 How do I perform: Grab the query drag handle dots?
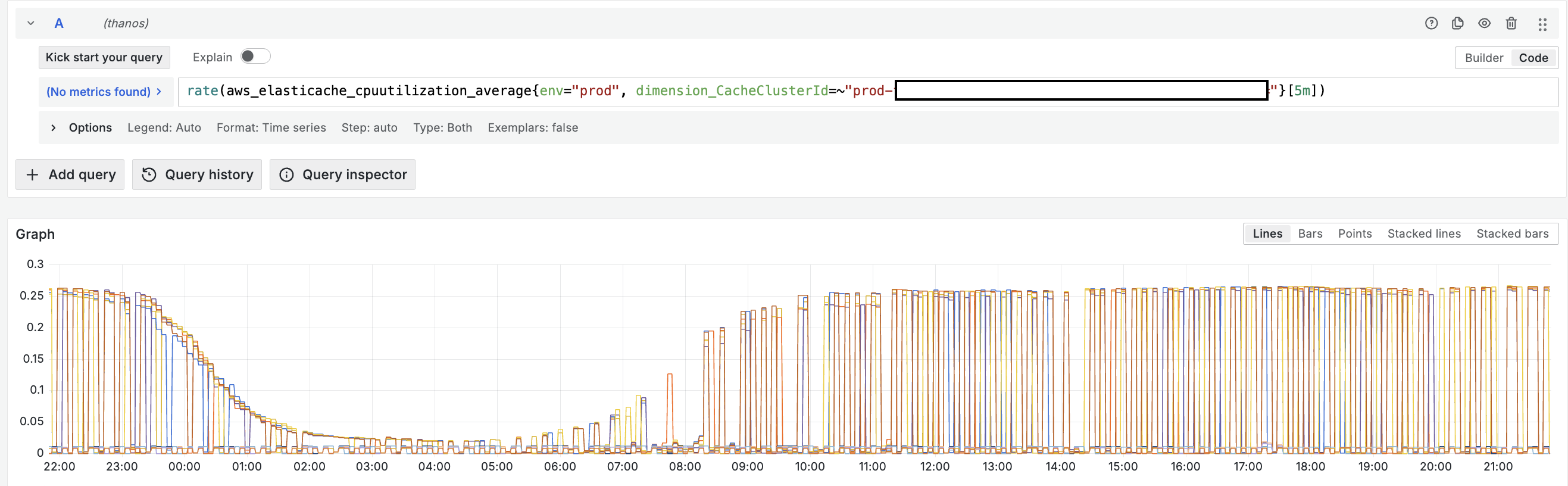pos(1542,24)
